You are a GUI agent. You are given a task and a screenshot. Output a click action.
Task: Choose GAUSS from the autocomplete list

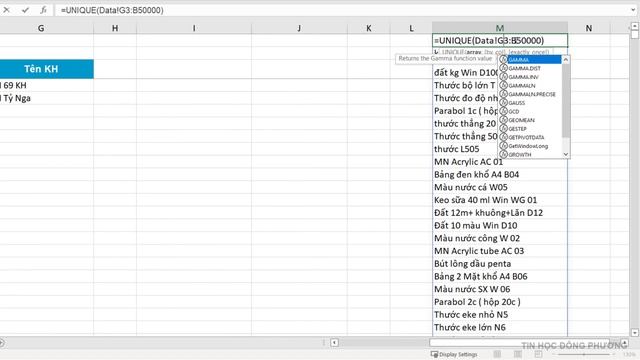530,103
